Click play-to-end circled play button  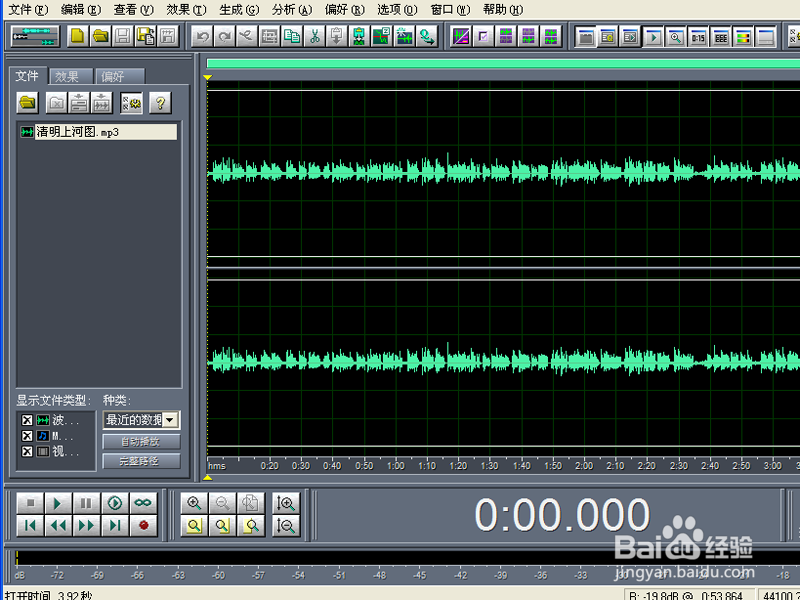(115, 503)
